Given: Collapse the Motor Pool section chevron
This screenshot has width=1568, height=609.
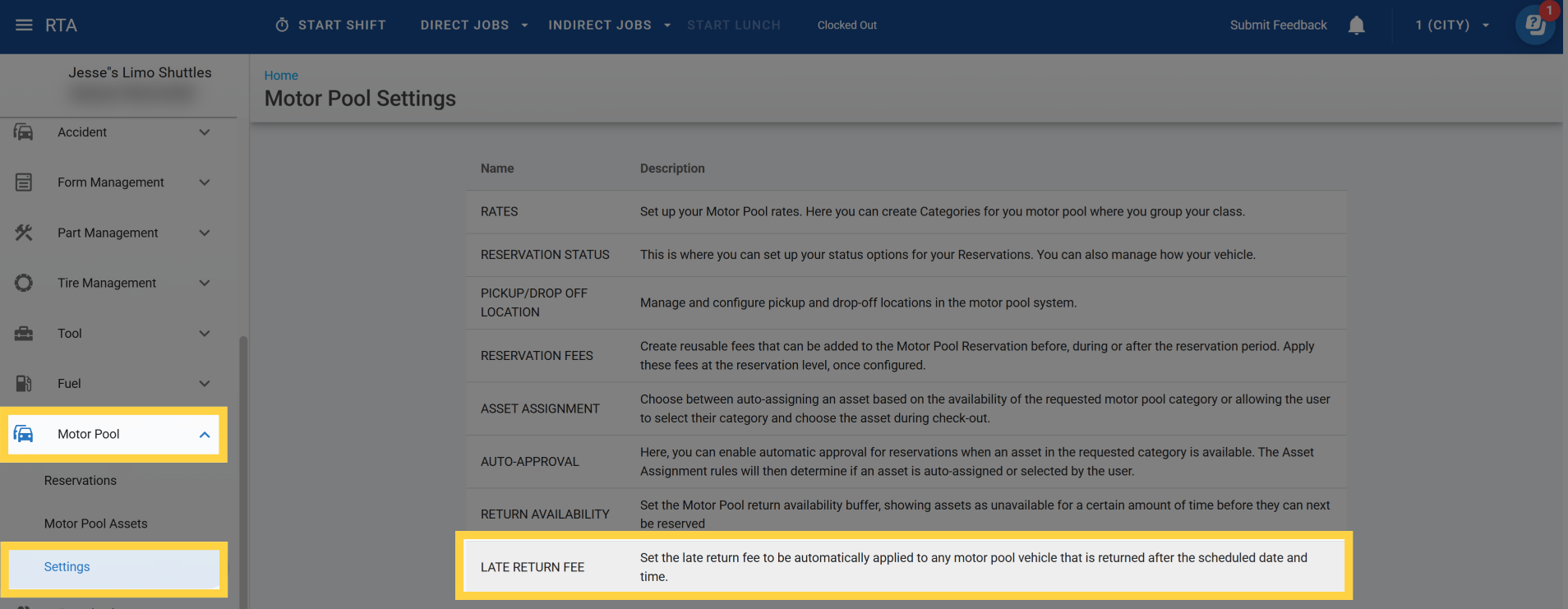Looking at the screenshot, I should (x=205, y=435).
